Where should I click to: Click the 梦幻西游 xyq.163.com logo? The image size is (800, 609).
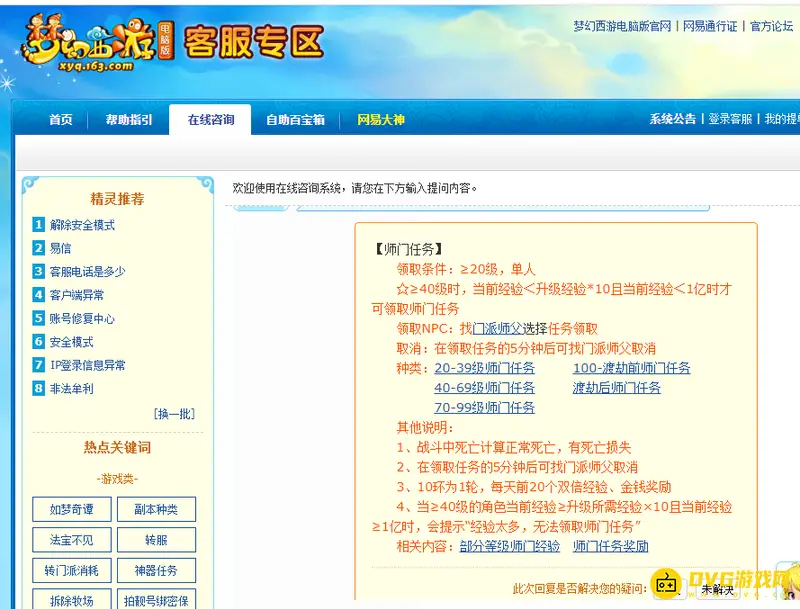97,43
